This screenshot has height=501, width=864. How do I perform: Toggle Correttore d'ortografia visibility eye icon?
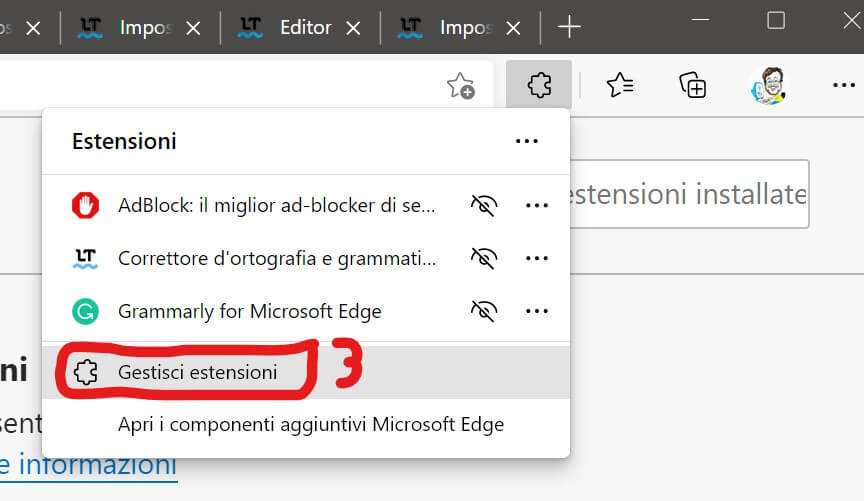click(x=484, y=259)
